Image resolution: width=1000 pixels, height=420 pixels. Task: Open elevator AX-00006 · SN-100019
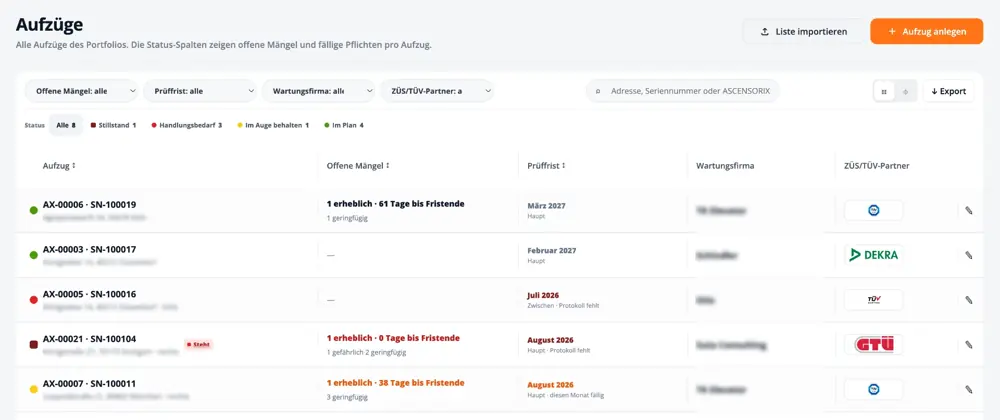point(89,205)
